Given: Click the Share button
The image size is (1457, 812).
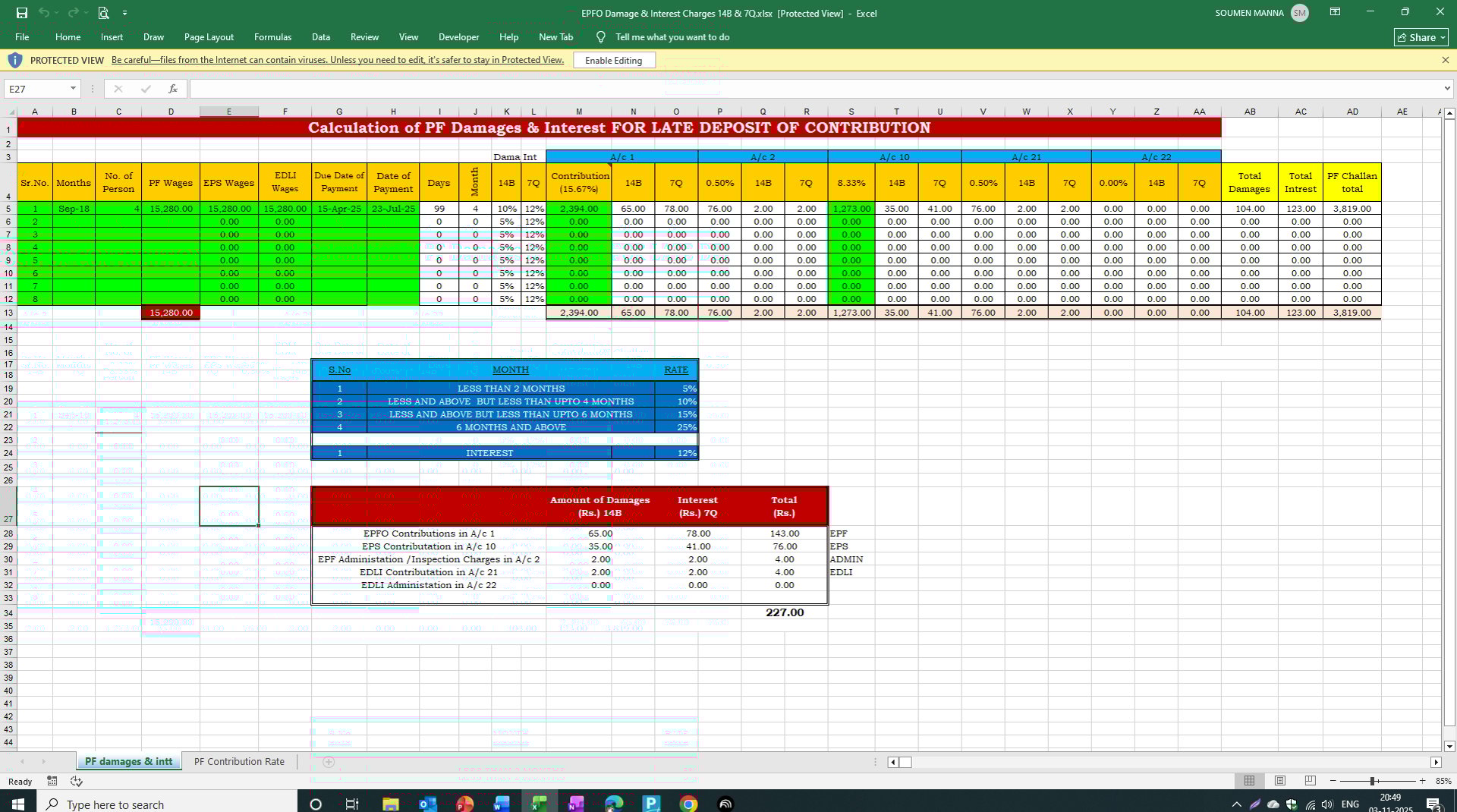Looking at the screenshot, I should point(1421,37).
